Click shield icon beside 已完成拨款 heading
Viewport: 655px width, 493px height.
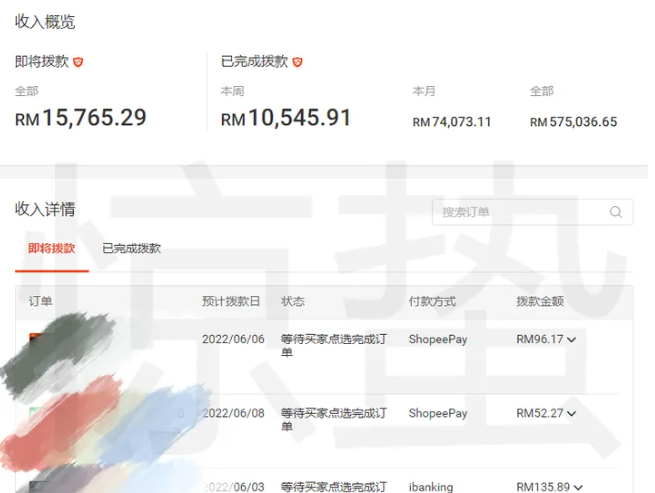297,62
